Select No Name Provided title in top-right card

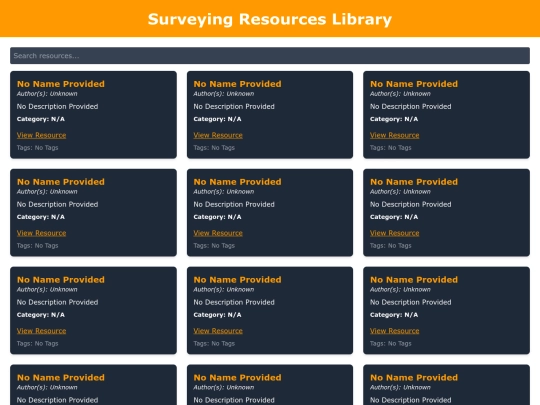point(414,84)
